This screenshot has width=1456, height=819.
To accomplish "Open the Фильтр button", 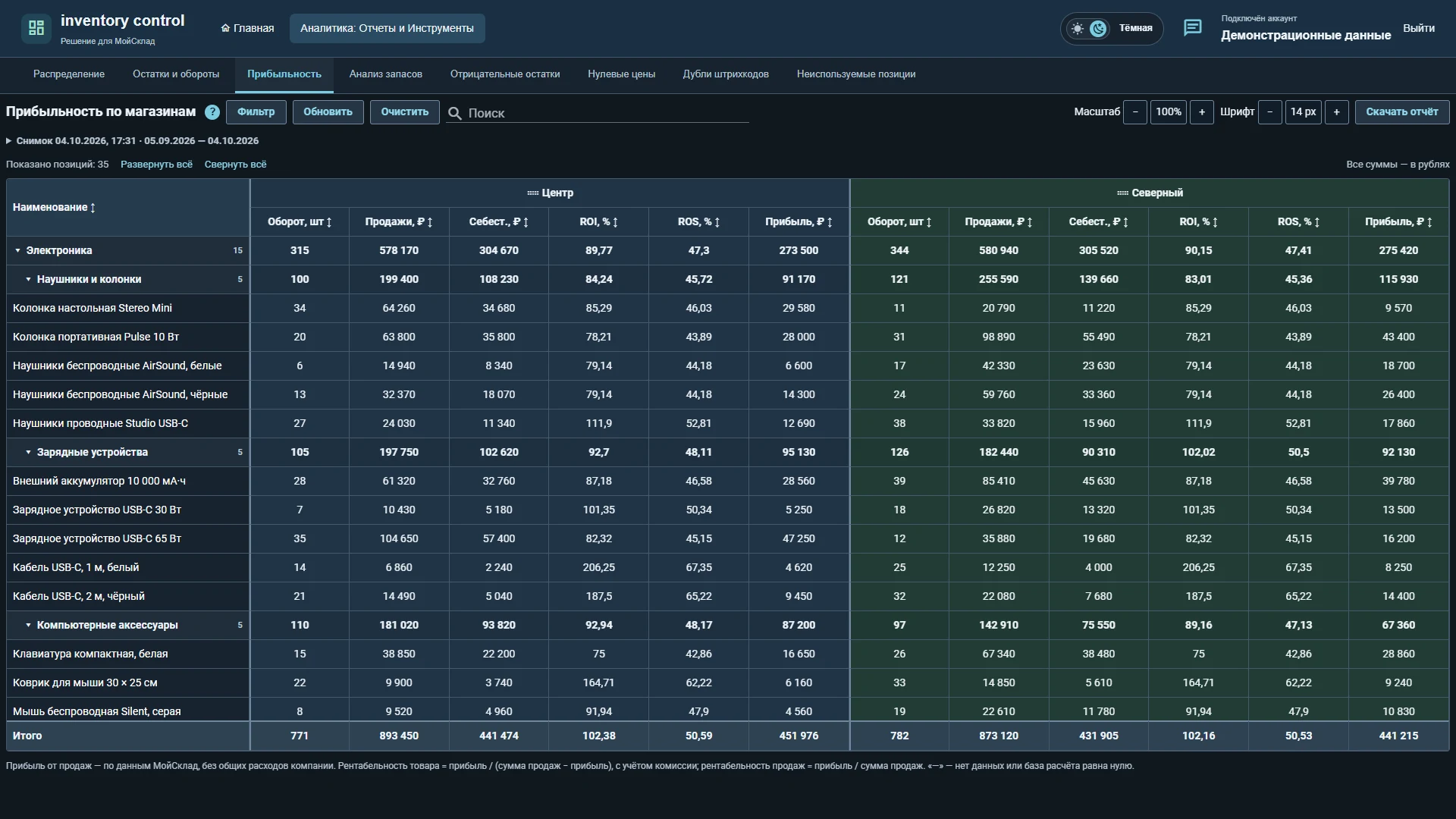I will [x=256, y=112].
